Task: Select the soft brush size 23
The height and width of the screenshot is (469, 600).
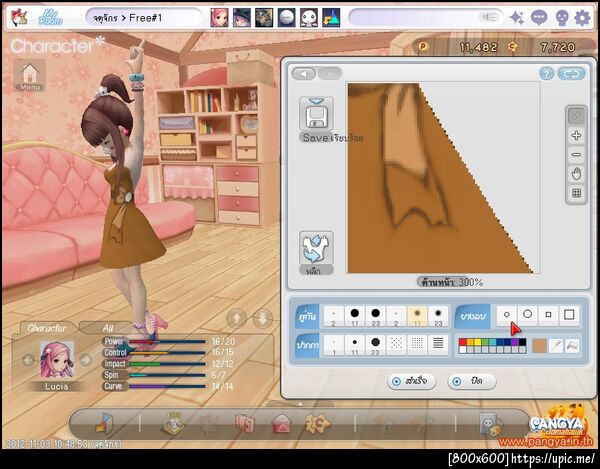Action: click(438, 316)
